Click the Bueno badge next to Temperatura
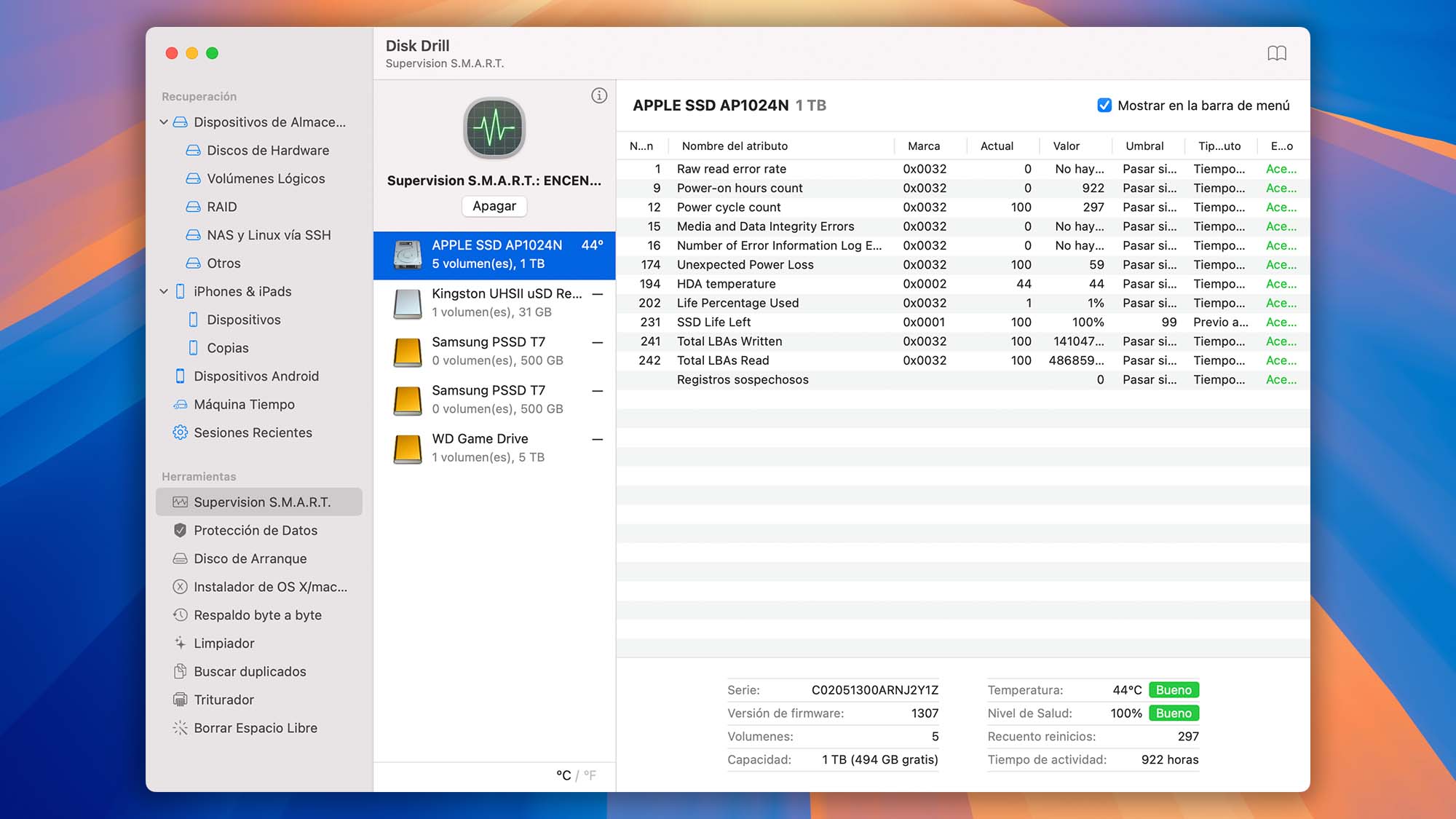 tap(1174, 690)
